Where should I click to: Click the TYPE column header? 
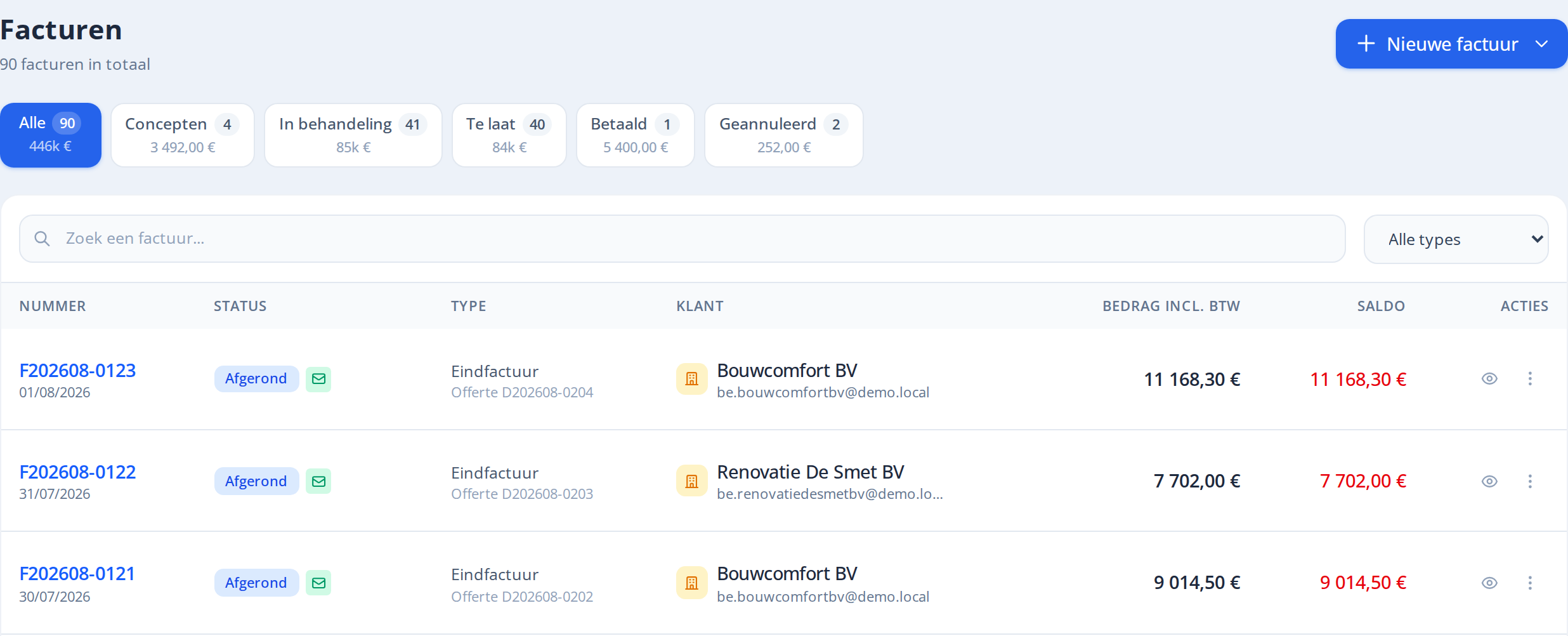469,306
